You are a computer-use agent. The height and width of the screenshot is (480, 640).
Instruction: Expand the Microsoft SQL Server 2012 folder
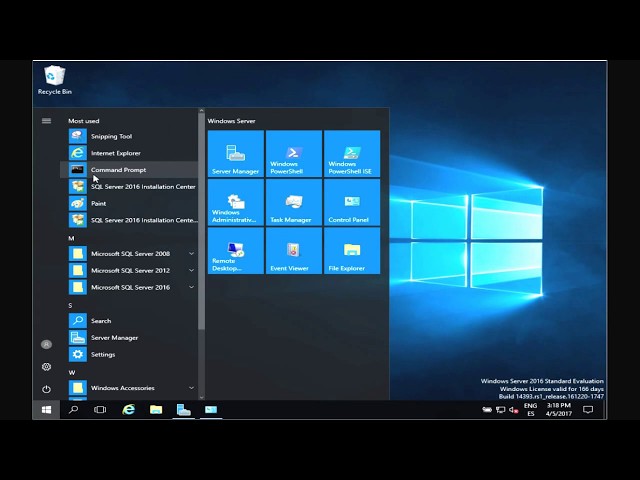[129, 270]
